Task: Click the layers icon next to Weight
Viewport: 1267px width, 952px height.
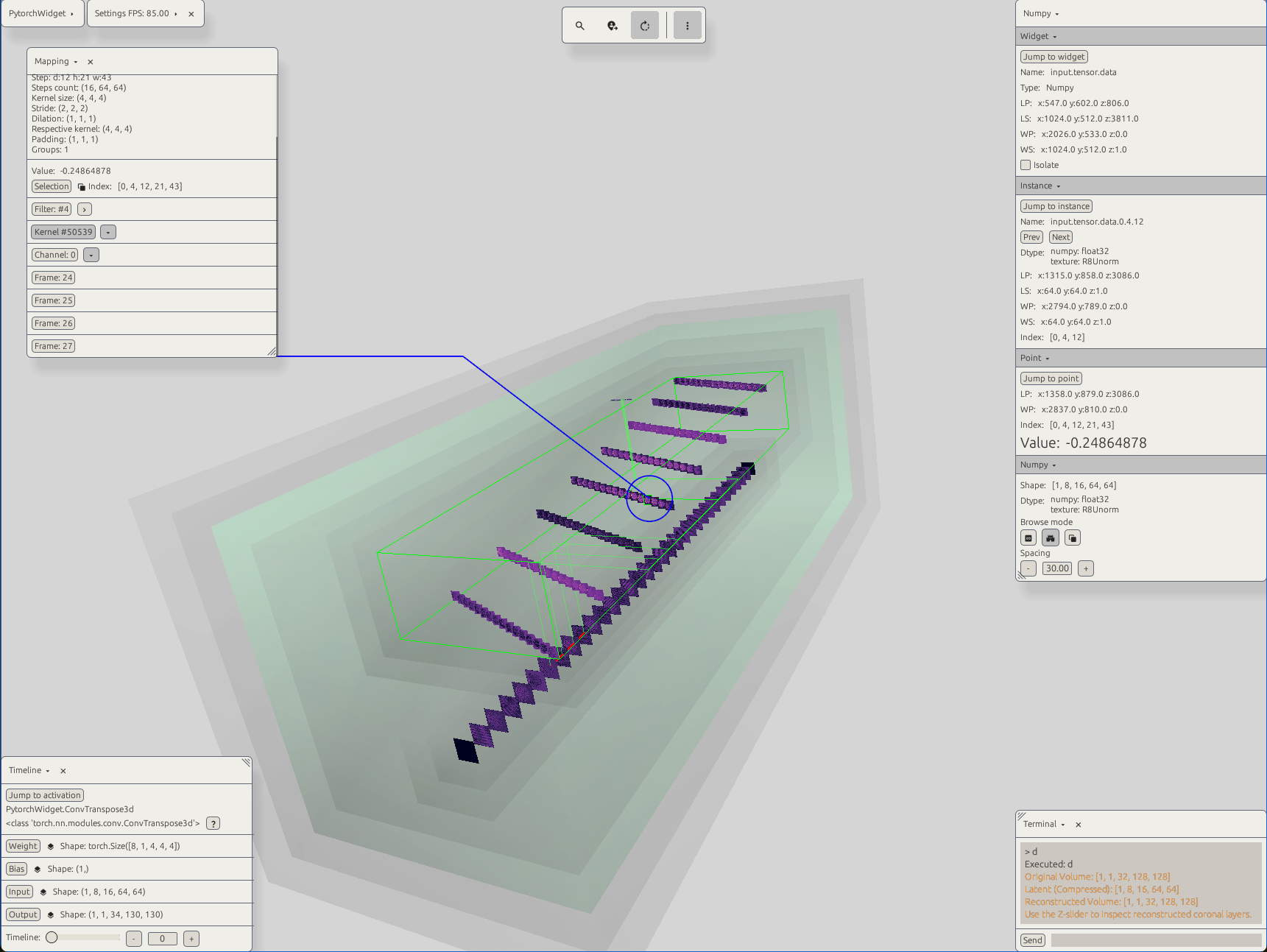Action: (x=51, y=847)
